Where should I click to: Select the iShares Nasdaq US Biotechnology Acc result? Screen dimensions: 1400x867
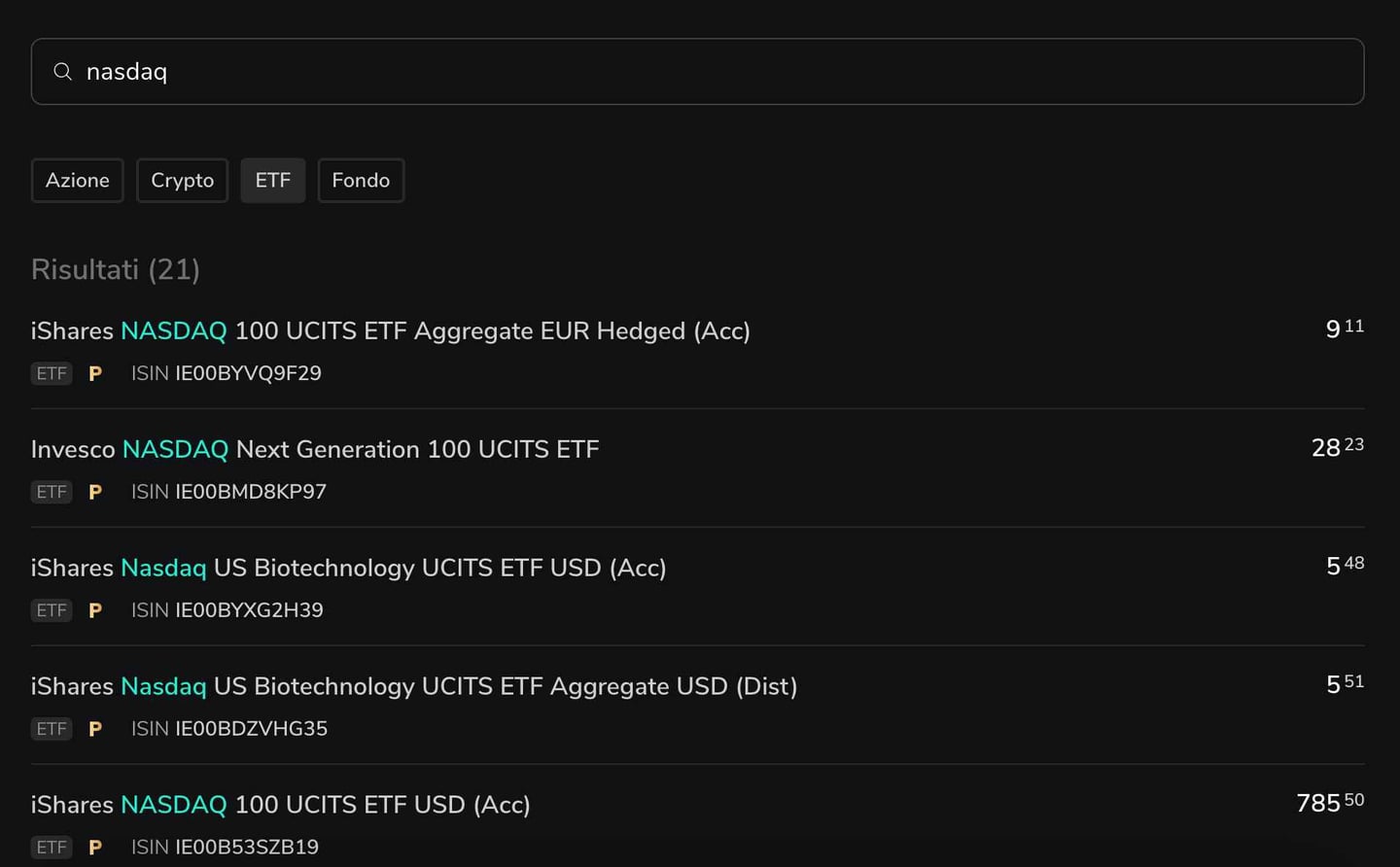[x=348, y=568]
